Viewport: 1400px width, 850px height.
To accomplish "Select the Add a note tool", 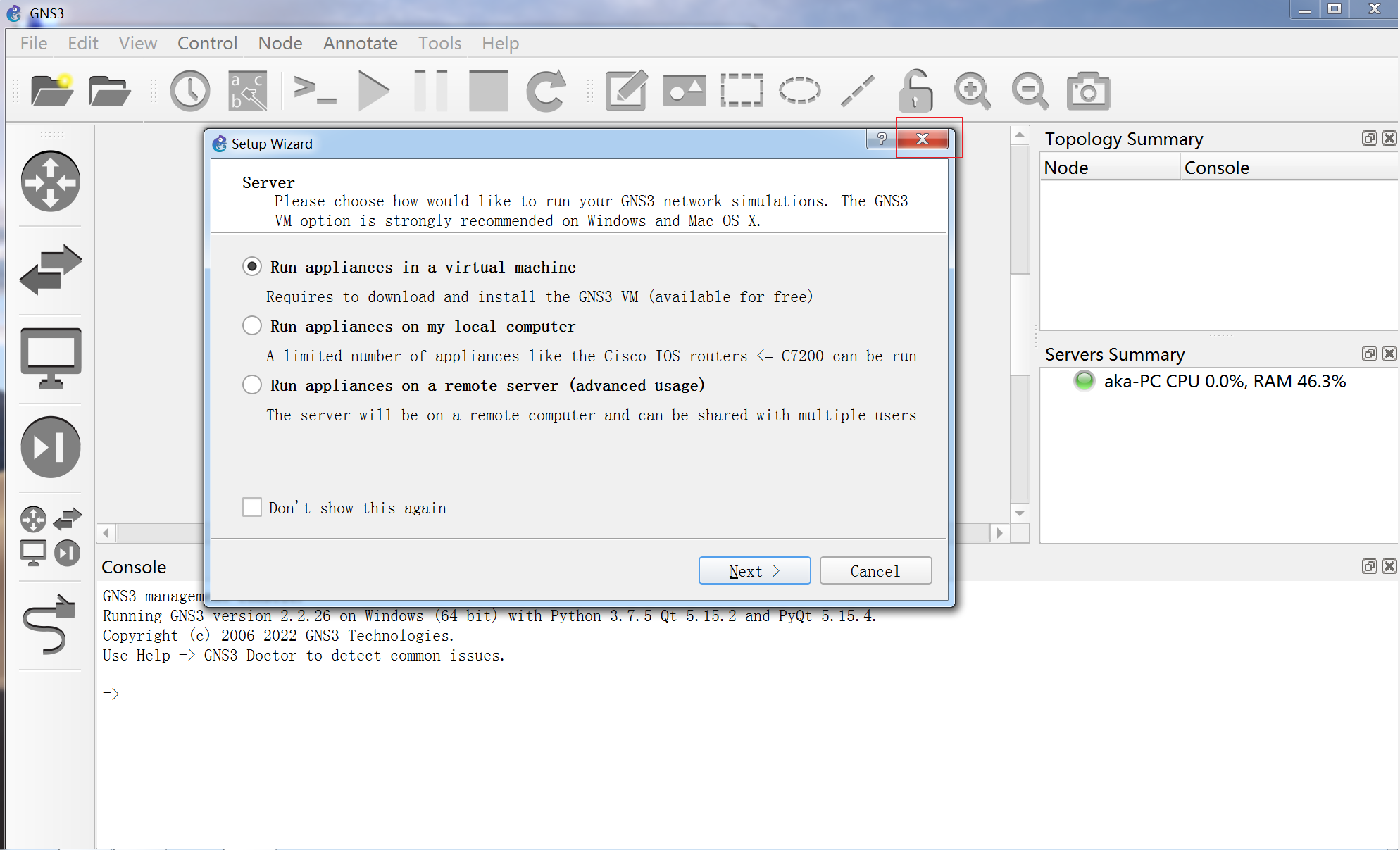I will coord(627,91).
